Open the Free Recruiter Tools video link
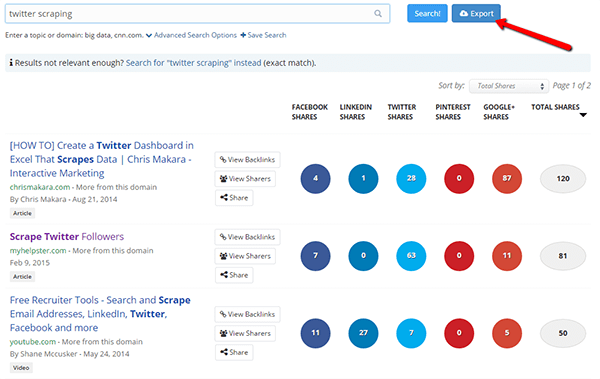 coord(100,314)
